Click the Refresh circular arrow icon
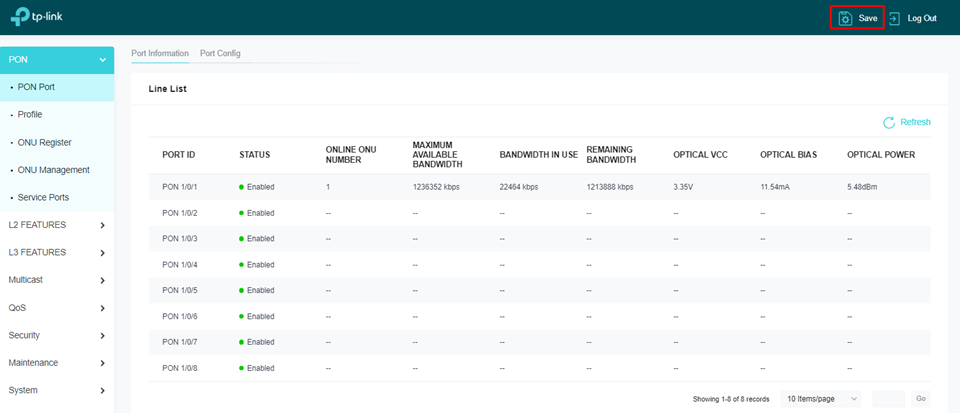Image resolution: width=960 pixels, height=413 pixels. pos(888,122)
